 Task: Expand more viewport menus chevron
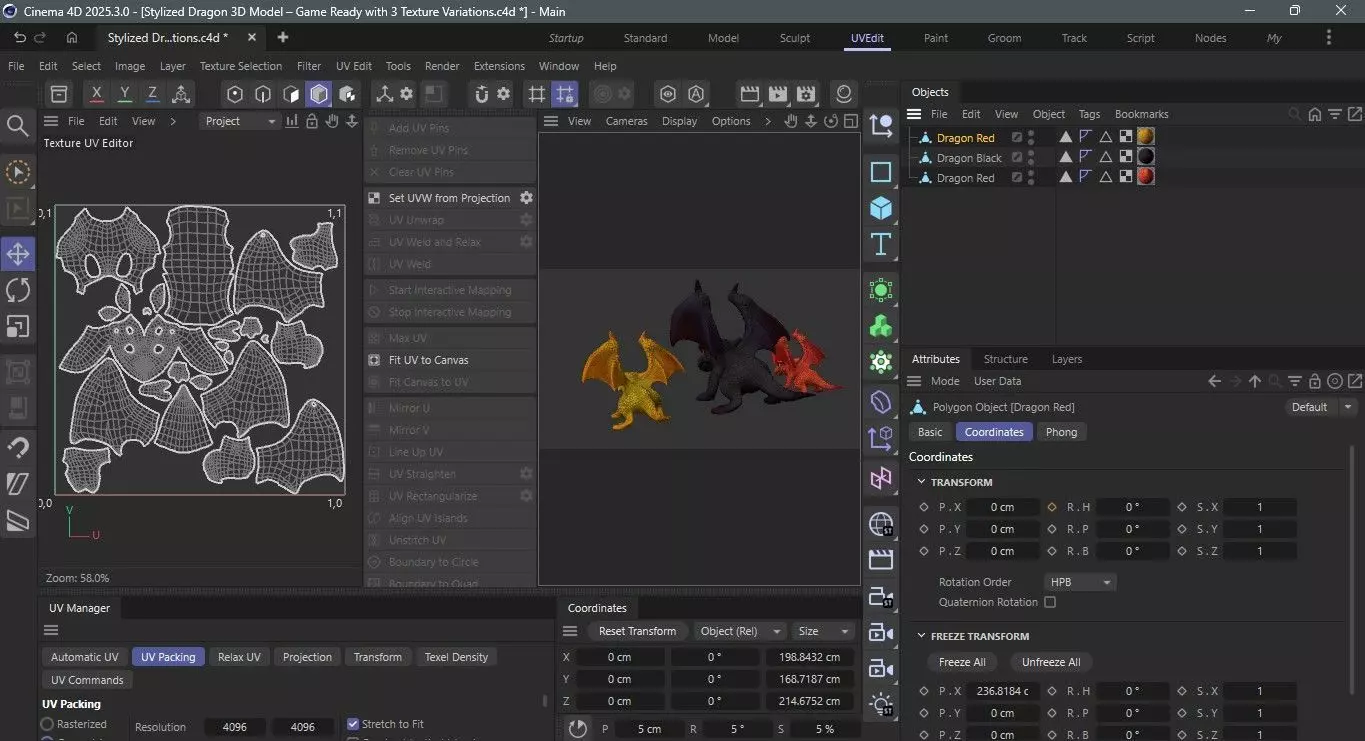(x=768, y=121)
